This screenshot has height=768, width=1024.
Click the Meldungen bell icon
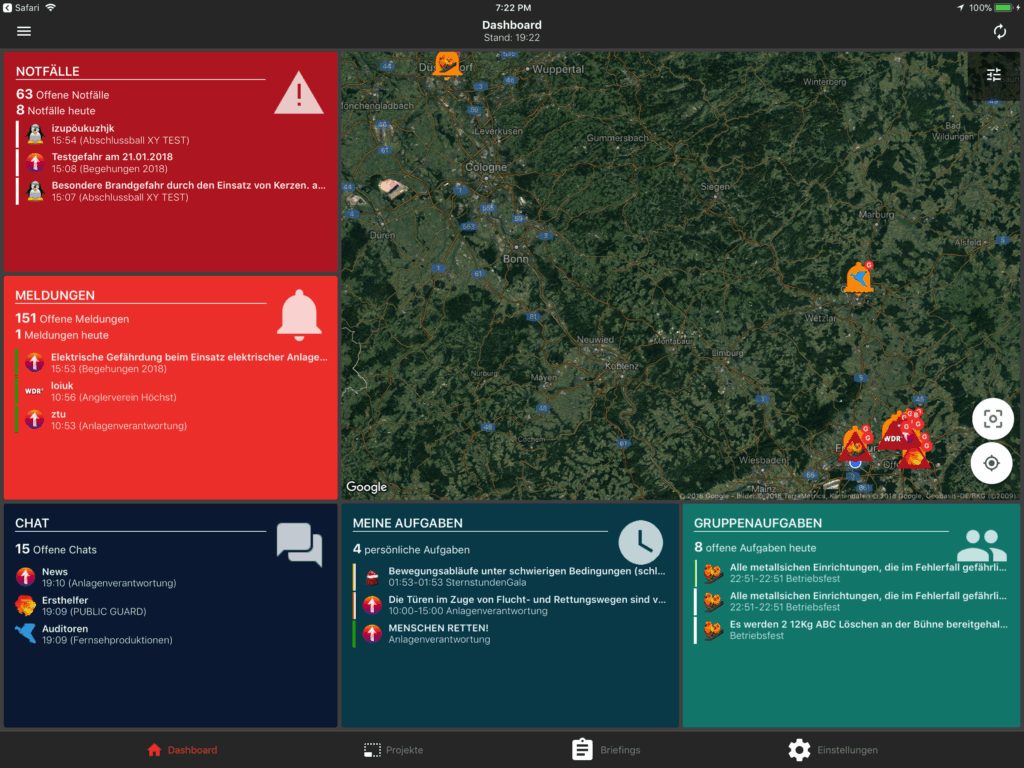[299, 316]
